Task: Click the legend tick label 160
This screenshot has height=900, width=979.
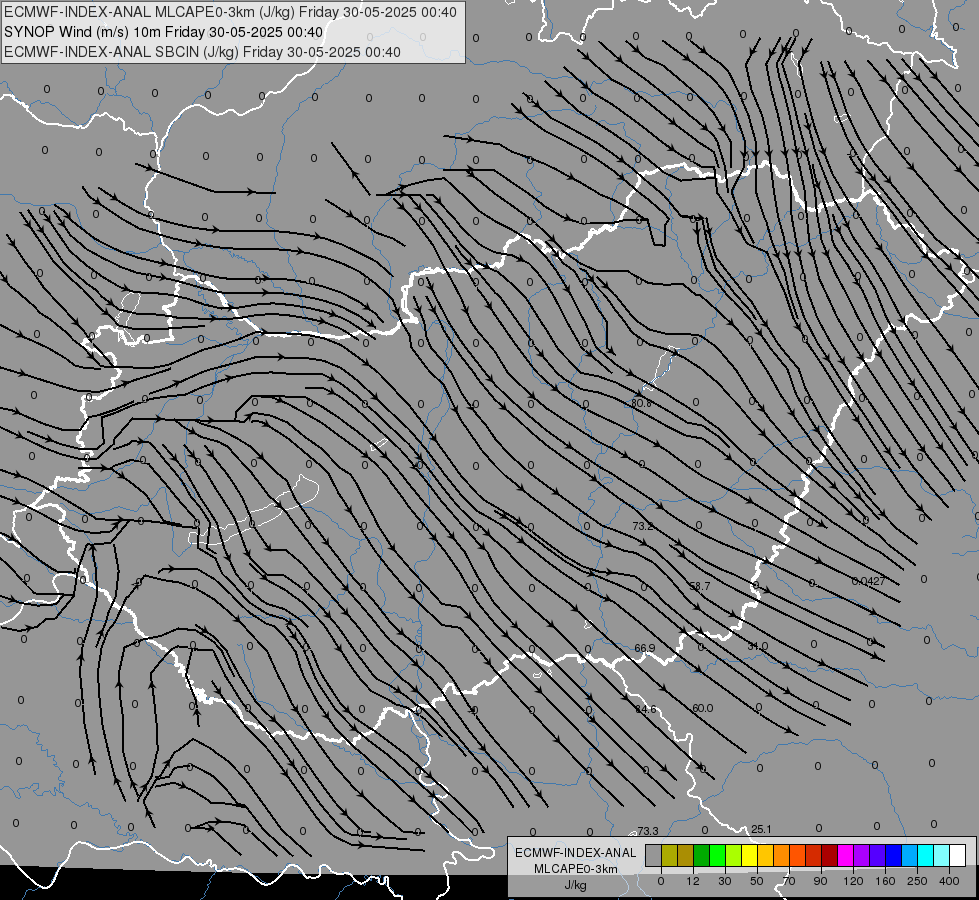Action: tap(885, 881)
